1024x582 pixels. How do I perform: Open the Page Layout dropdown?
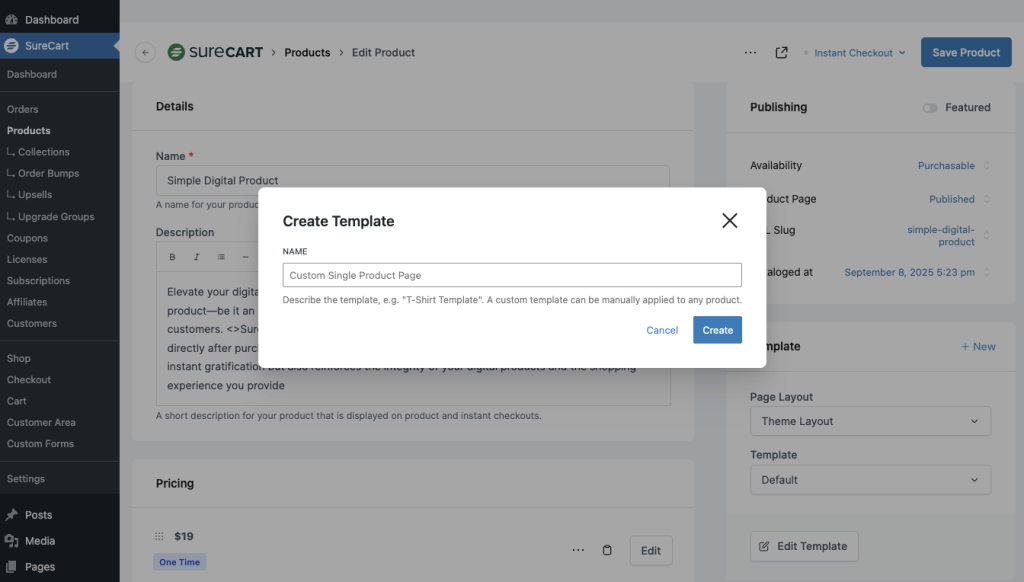point(870,421)
